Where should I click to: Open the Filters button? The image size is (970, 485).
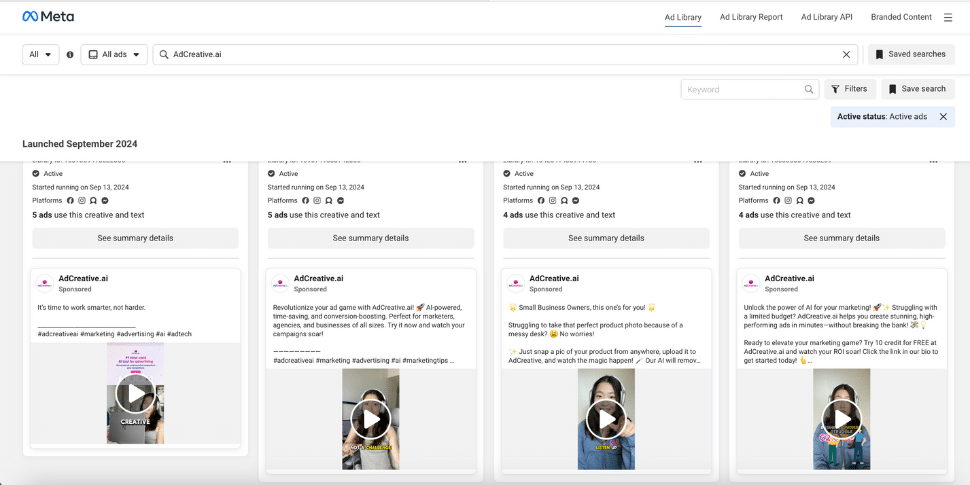click(x=850, y=89)
